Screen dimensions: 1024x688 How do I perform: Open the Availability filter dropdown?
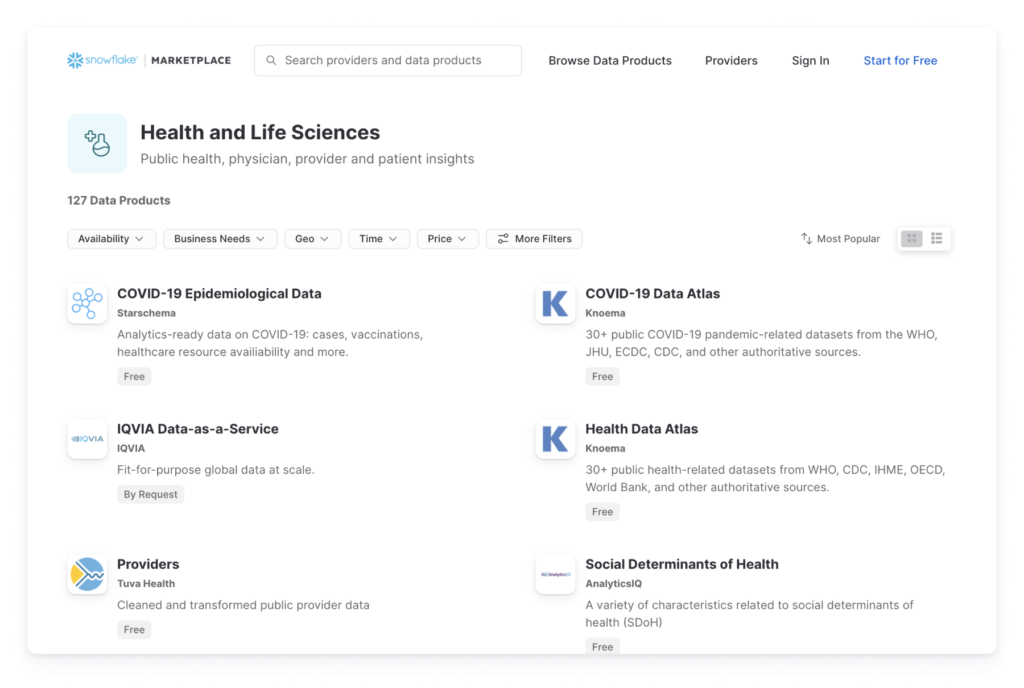111,238
